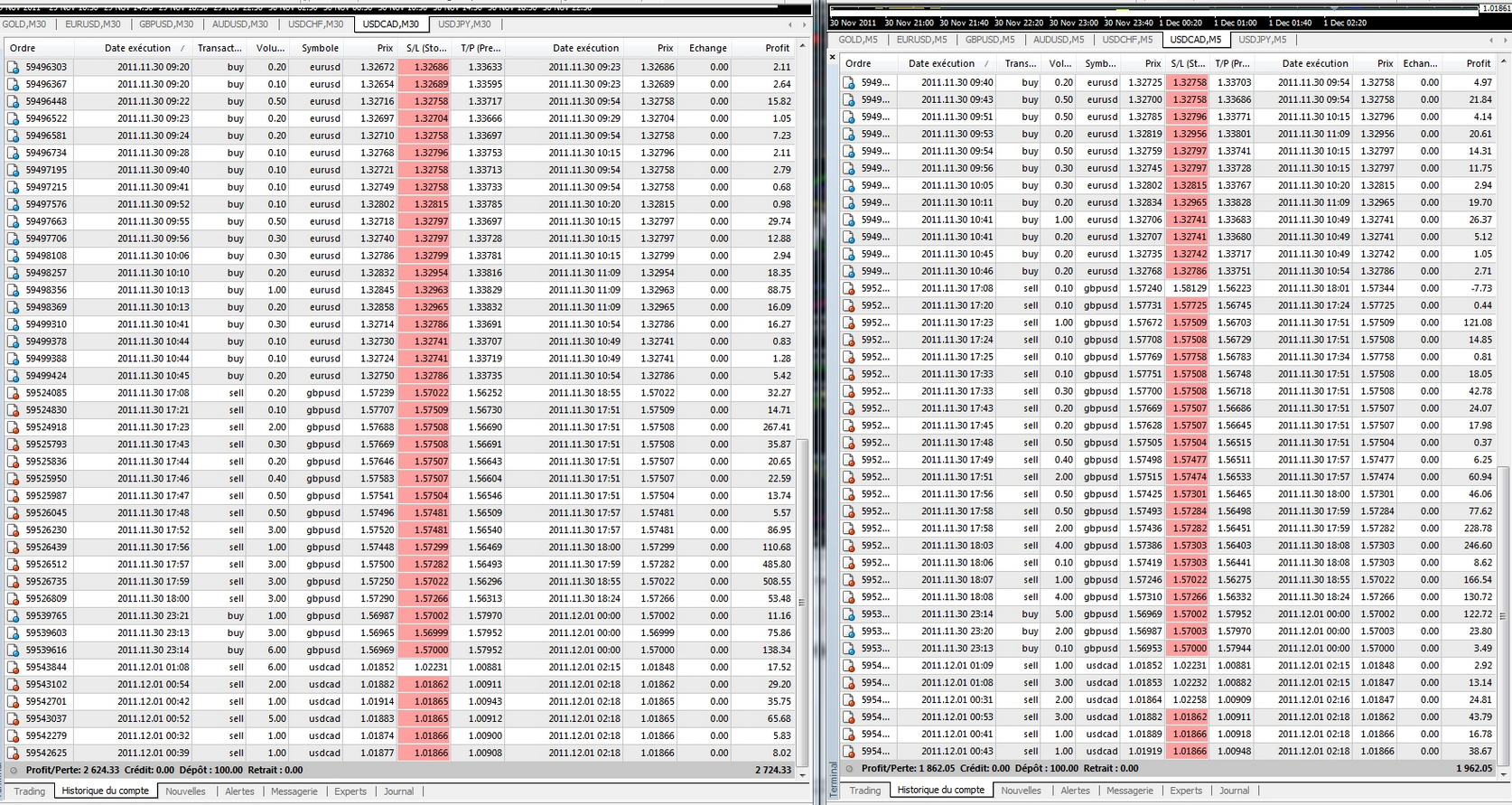Viewport: 1512px width, 805px height.
Task: Click the icon for gbpusd order 59526512
Action: pyautogui.click(x=13, y=565)
